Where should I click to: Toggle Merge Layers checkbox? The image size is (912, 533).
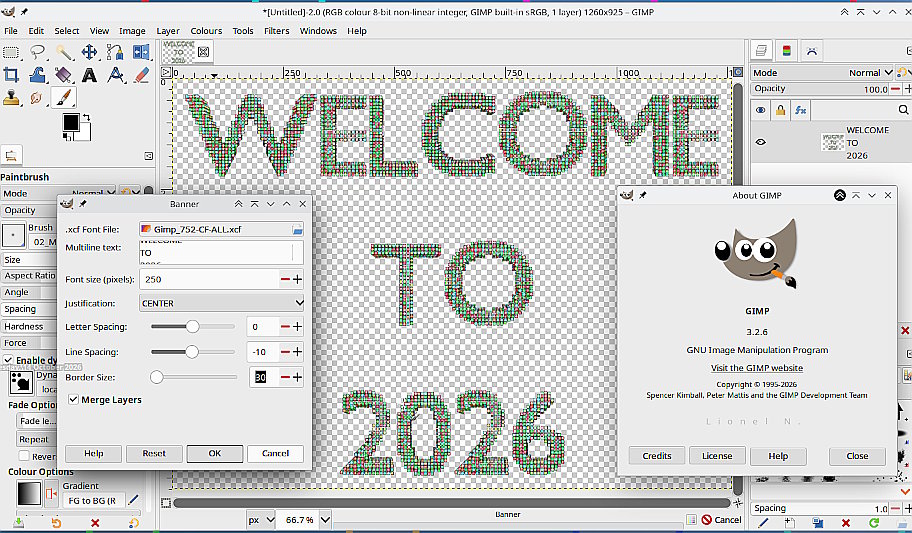point(73,400)
